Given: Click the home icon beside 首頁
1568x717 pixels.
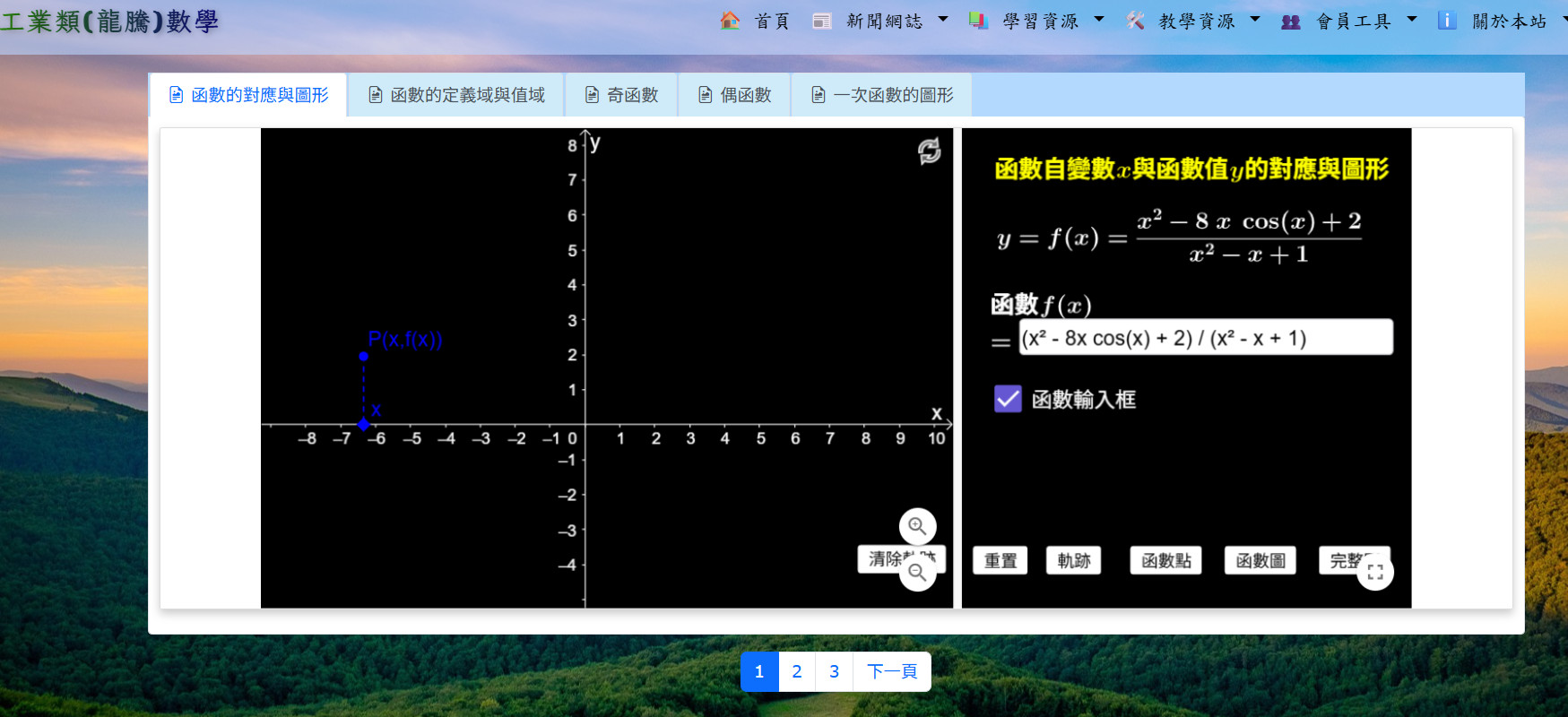Looking at the screenshot, I should pos(730,21).
